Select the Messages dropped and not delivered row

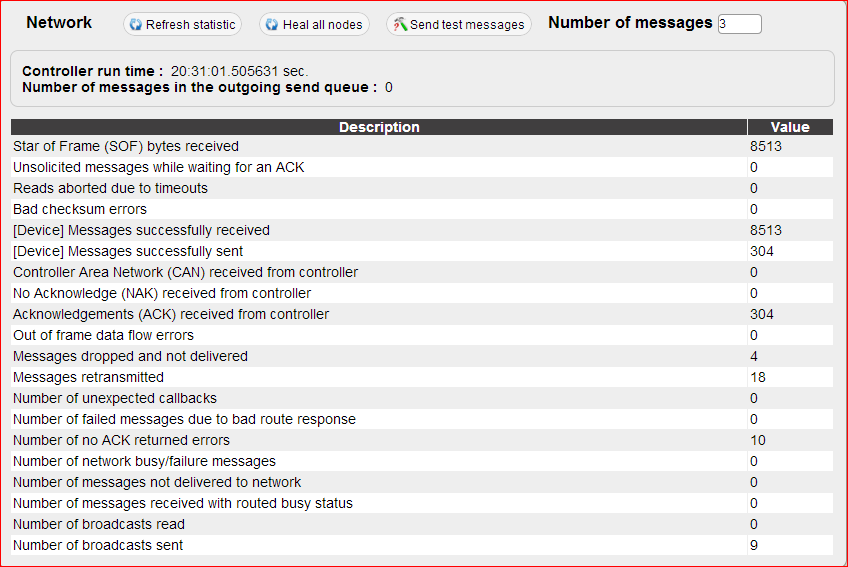click(422, 356)
